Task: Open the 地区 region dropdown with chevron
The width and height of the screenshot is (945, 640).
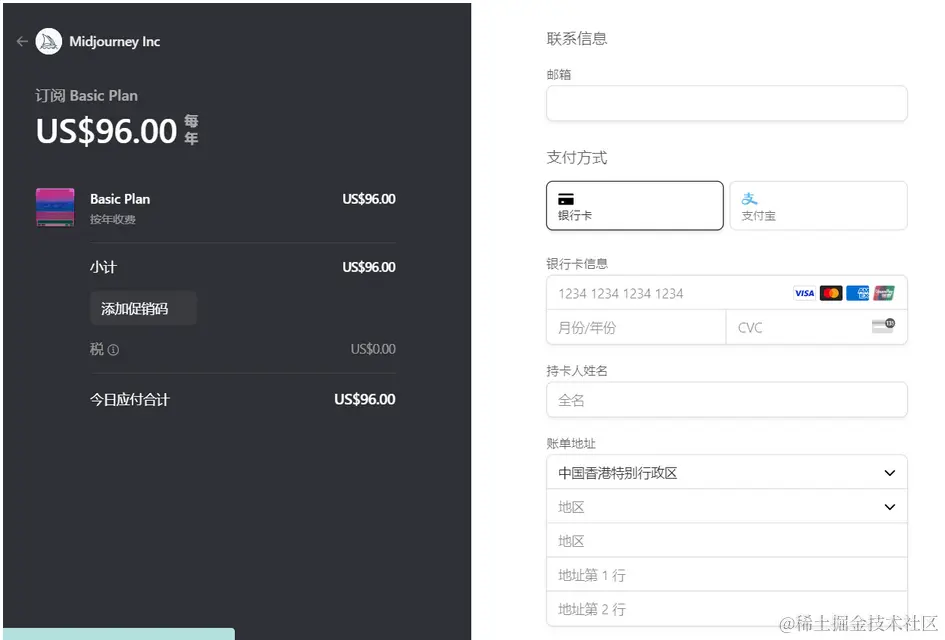Action: pos(727,507)
